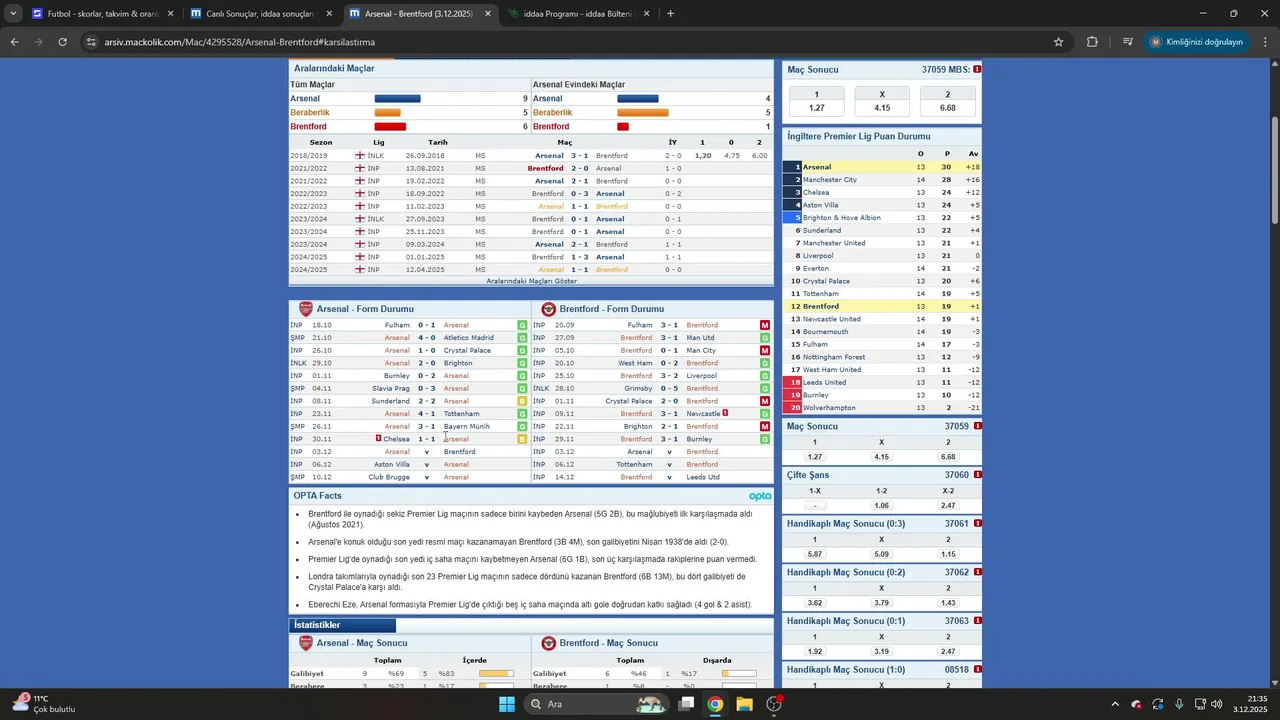The height and width of the screenshot is (720, 1280).
Task: Select Handikap (0:3) home odds 5.87
Action: tap(815, 554)
